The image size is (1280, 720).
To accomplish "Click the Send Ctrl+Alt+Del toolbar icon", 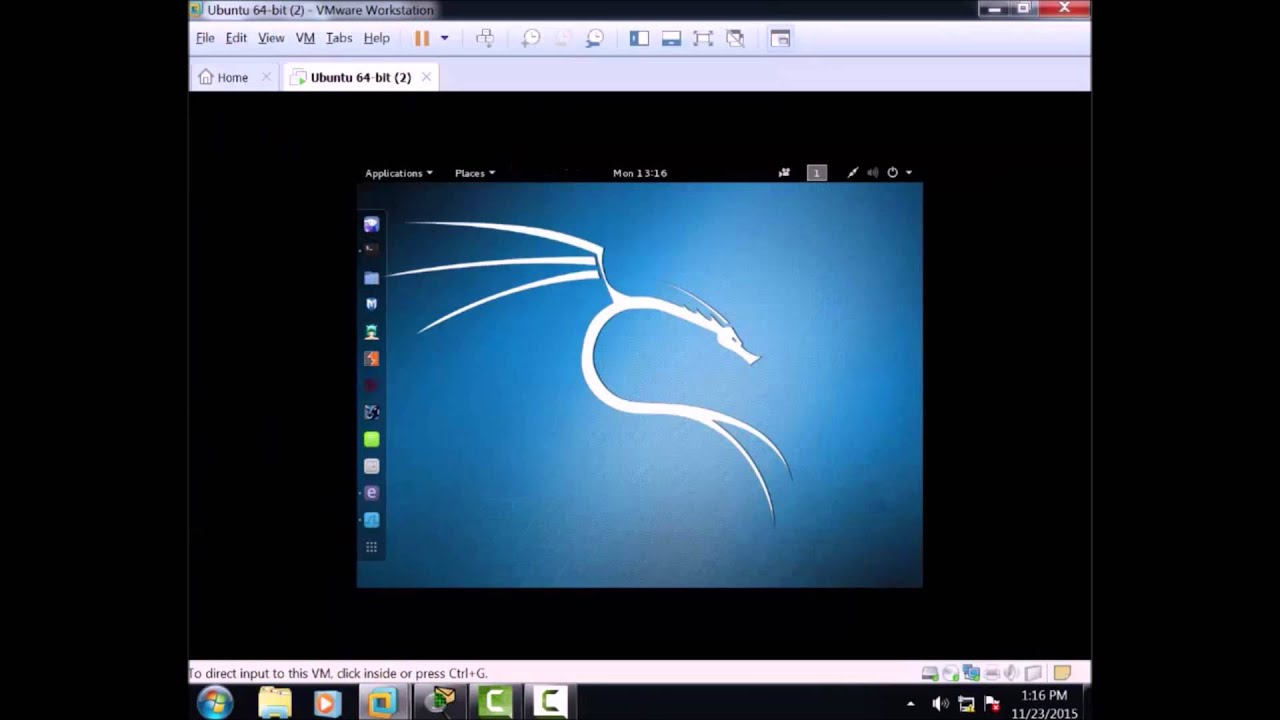I will [485, 38].
